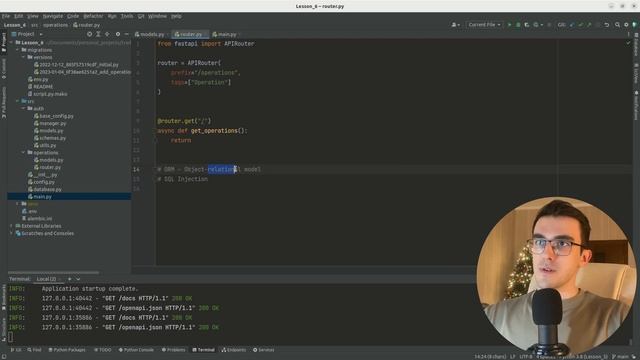Open the Window menu
Viewport: 640px width, 360px height.
point(157,16)
